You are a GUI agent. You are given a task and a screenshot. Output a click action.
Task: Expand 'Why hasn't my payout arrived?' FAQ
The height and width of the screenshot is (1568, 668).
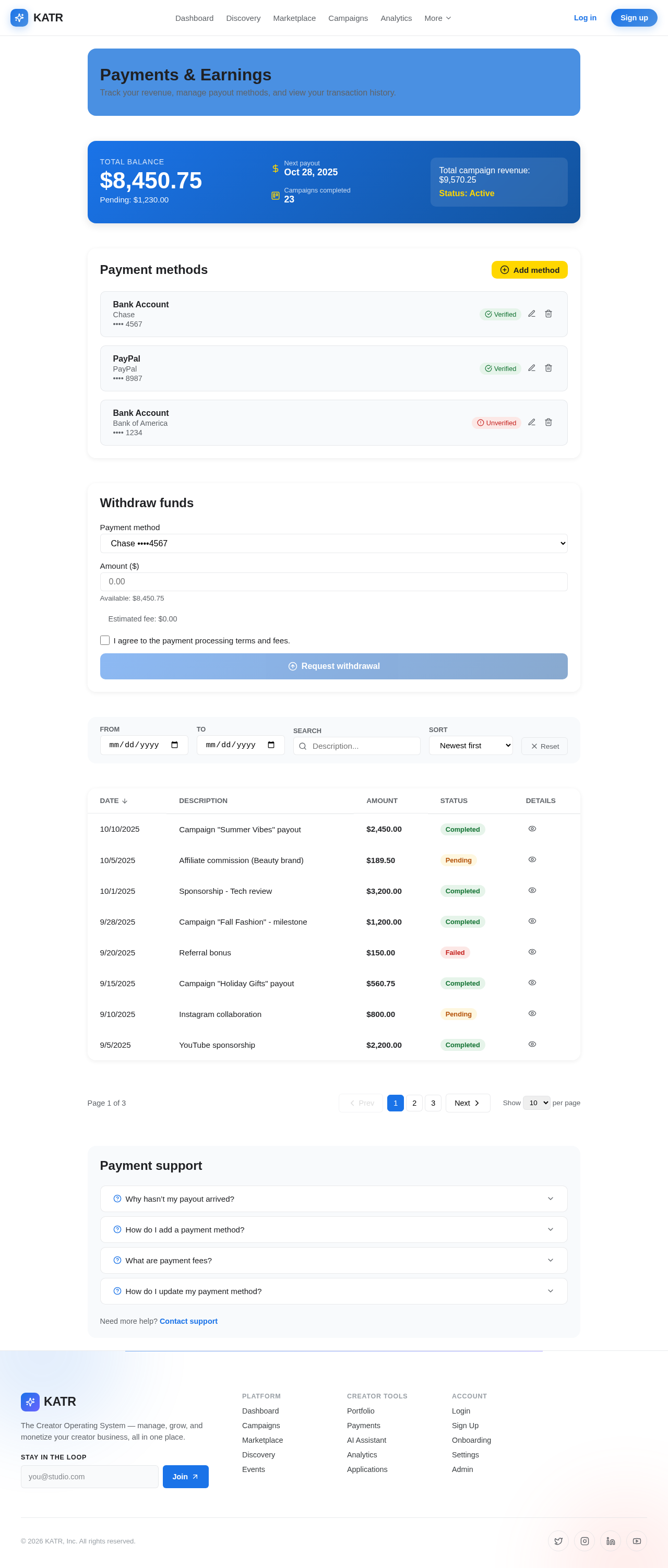point(333,1199)
